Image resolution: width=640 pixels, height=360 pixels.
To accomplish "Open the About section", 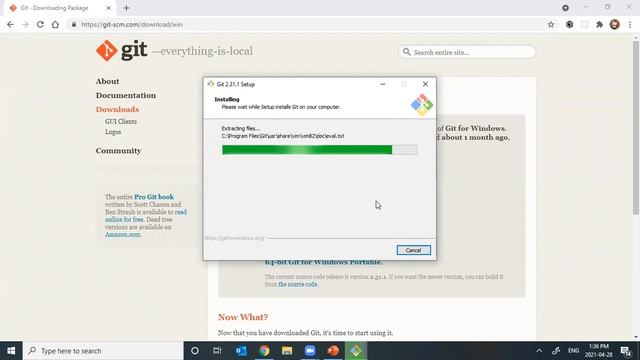I will click(107, 81).
